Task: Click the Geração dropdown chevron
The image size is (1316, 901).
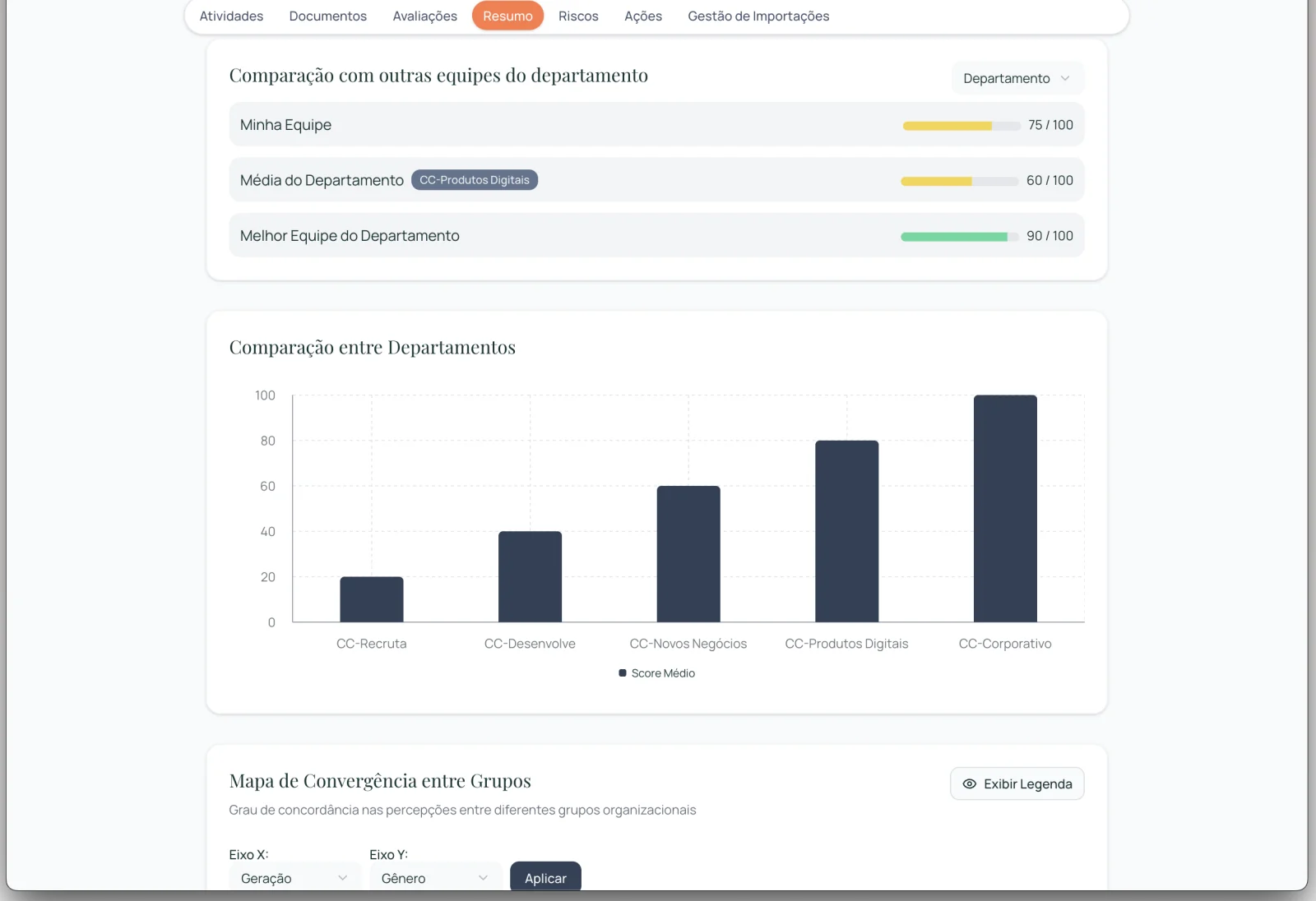Action: [x=343, y=878]
